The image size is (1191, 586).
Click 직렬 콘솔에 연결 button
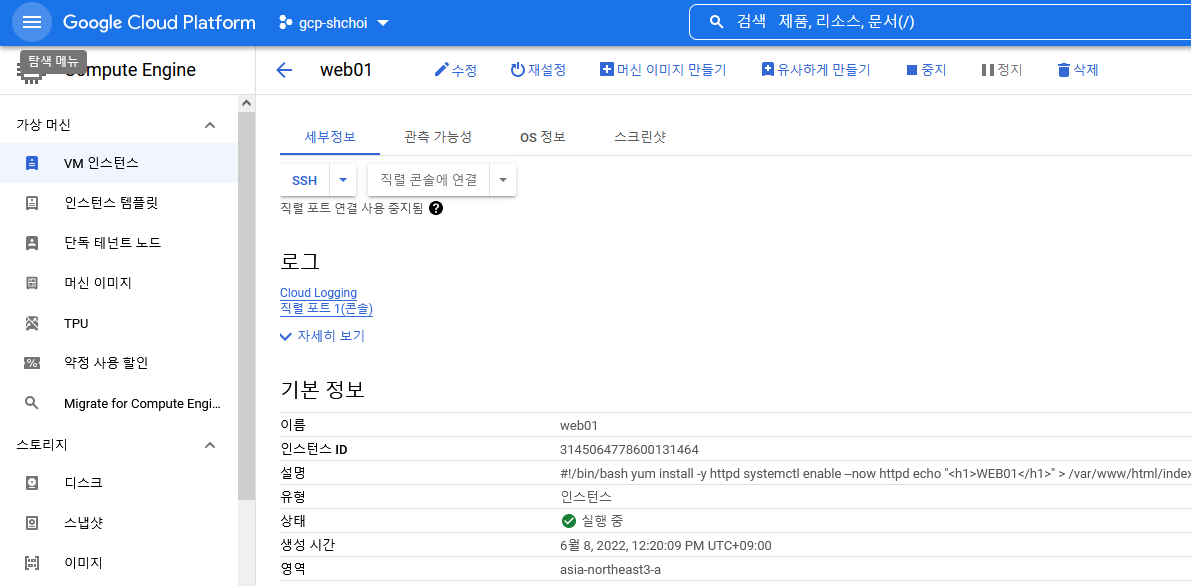click(428, 181)
